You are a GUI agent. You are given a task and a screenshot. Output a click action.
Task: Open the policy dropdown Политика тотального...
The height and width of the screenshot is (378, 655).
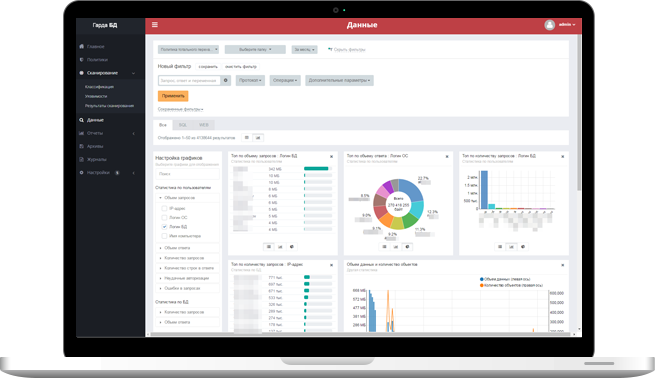[188, 49]
